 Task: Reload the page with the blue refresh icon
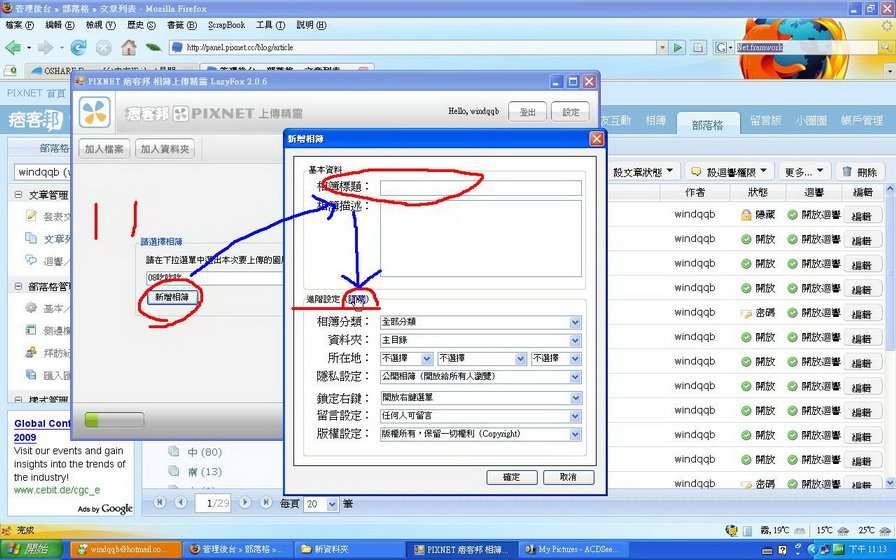(x=78, y=47)
